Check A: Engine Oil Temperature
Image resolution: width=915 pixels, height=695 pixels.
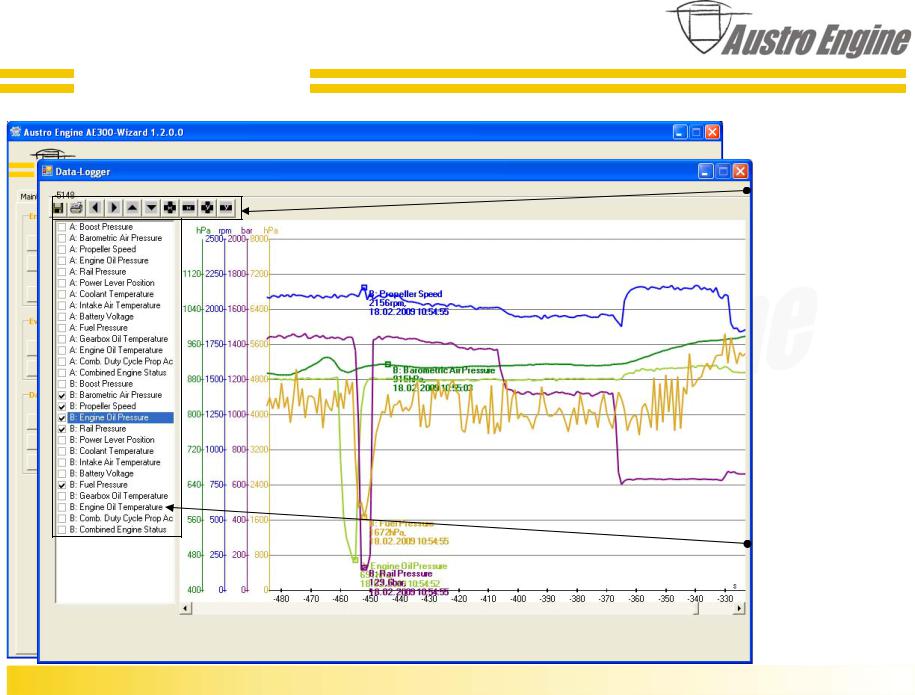tap(62, 350)
